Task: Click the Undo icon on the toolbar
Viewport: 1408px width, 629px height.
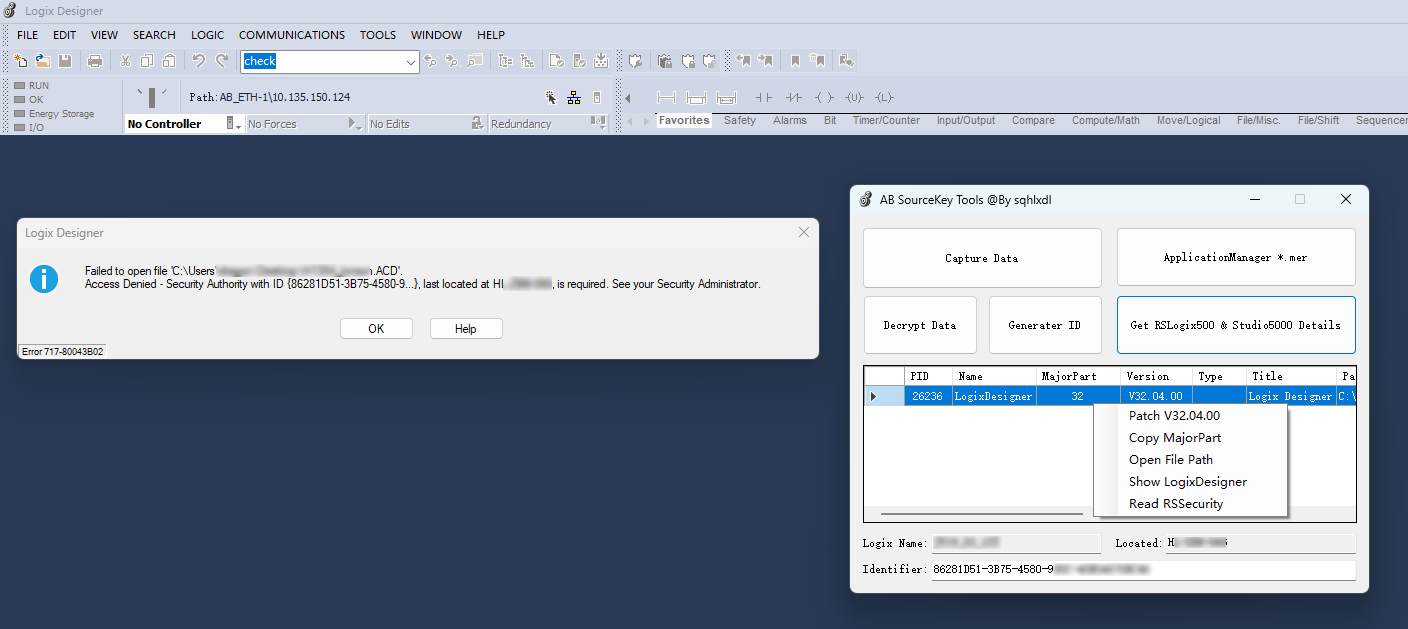Action: coord(197,61)
